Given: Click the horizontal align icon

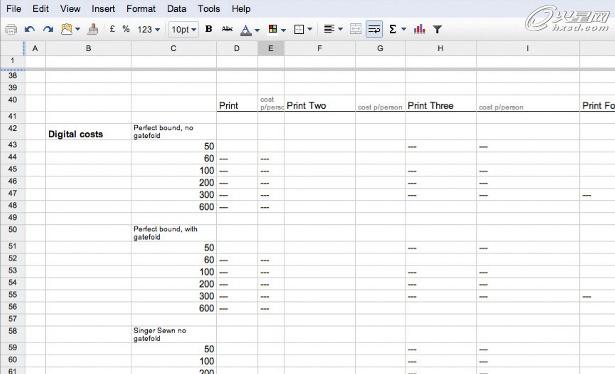Looking at the screenshot, I should 329,29.
